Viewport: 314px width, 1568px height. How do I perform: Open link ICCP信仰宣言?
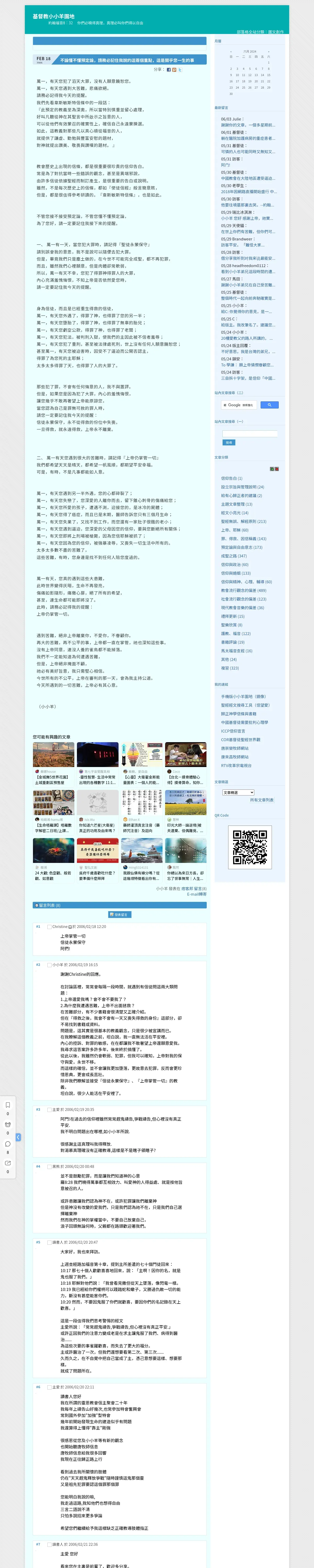pos(233,731)
